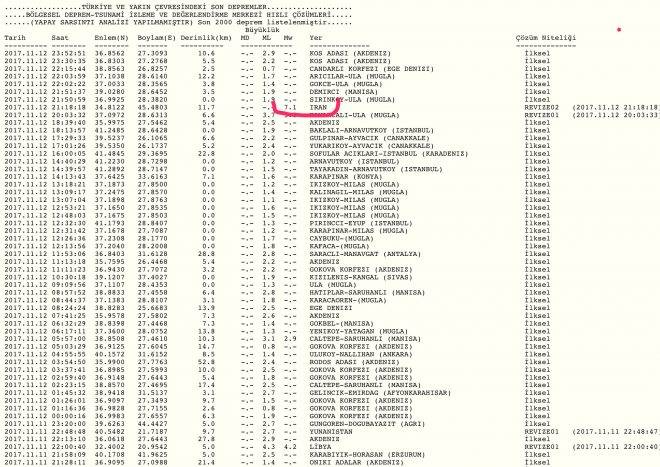Select the IRAN earthquake row location
660x467 pixels.
[320, 108]
